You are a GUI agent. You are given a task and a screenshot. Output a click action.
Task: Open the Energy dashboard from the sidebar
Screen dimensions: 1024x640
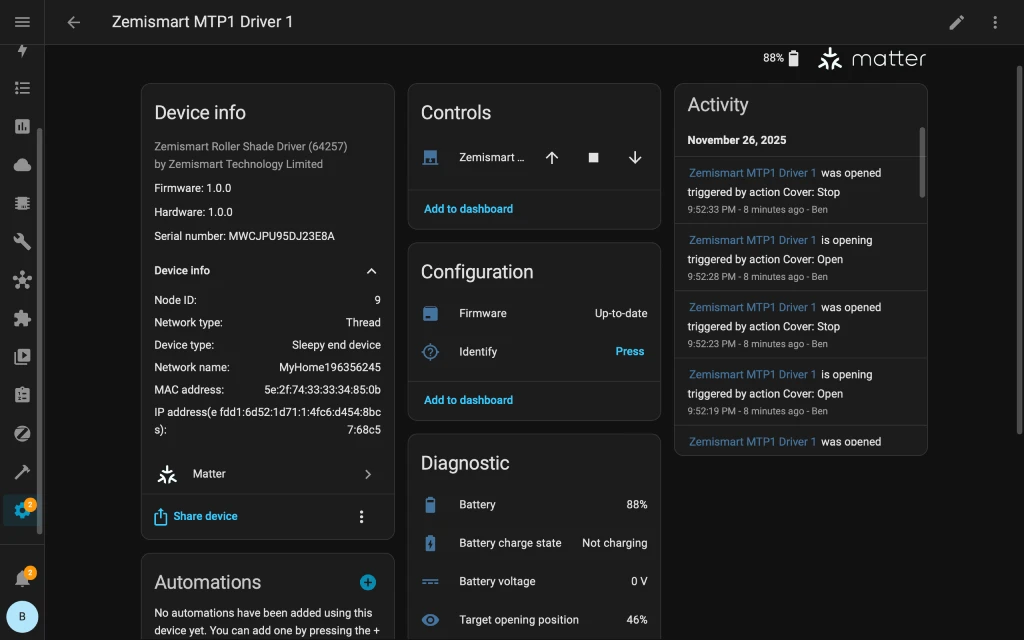click(22, 50)
